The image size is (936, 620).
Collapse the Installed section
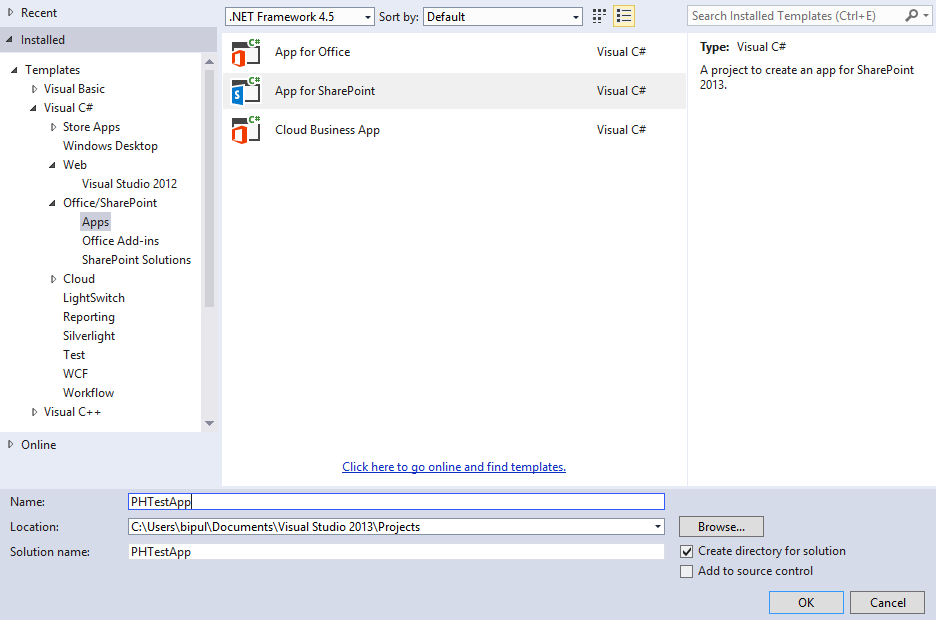pos(10,39)
